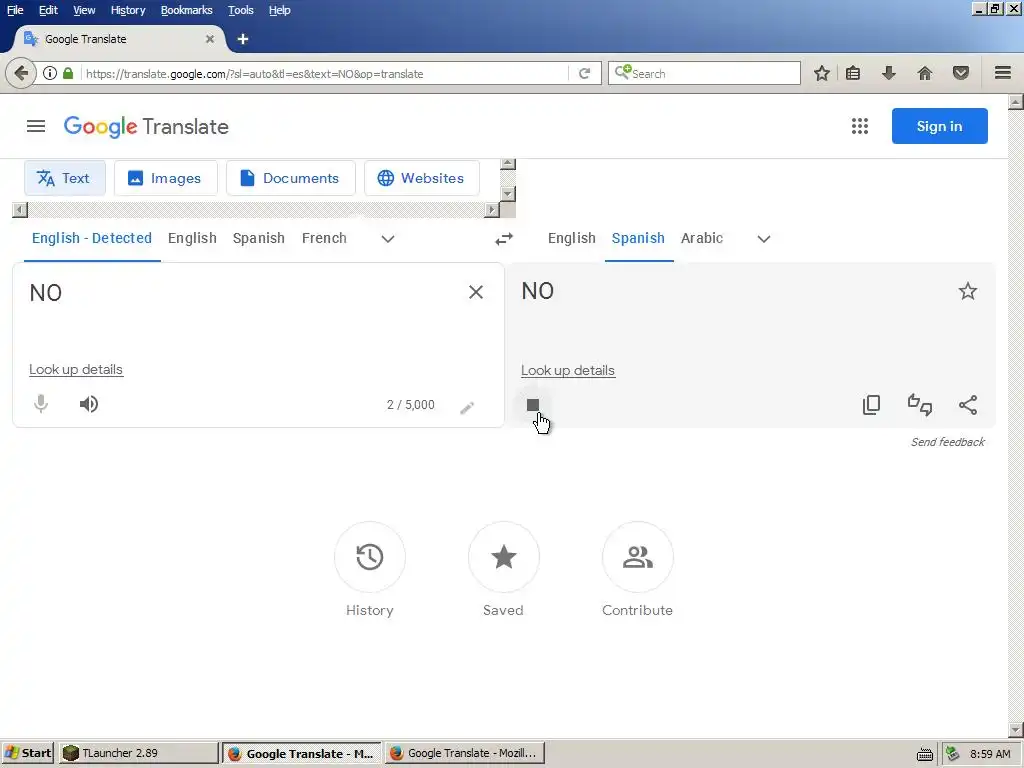This screenshot has height=768, width=1024.
Task: Open the View menu
Action: (x=84, y=10)
